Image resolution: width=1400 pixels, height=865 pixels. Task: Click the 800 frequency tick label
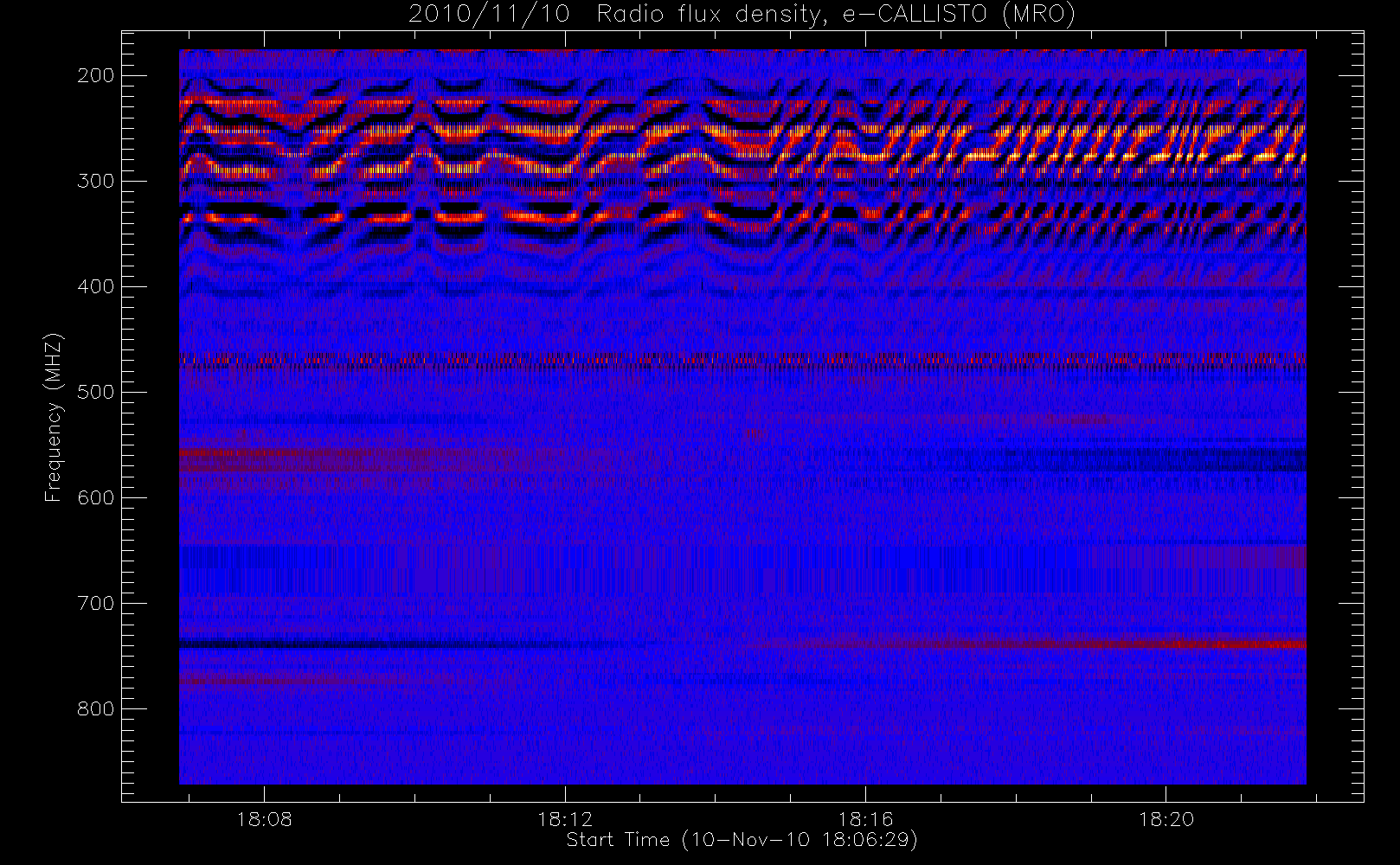pyautogui.click(x=96, y=708)
